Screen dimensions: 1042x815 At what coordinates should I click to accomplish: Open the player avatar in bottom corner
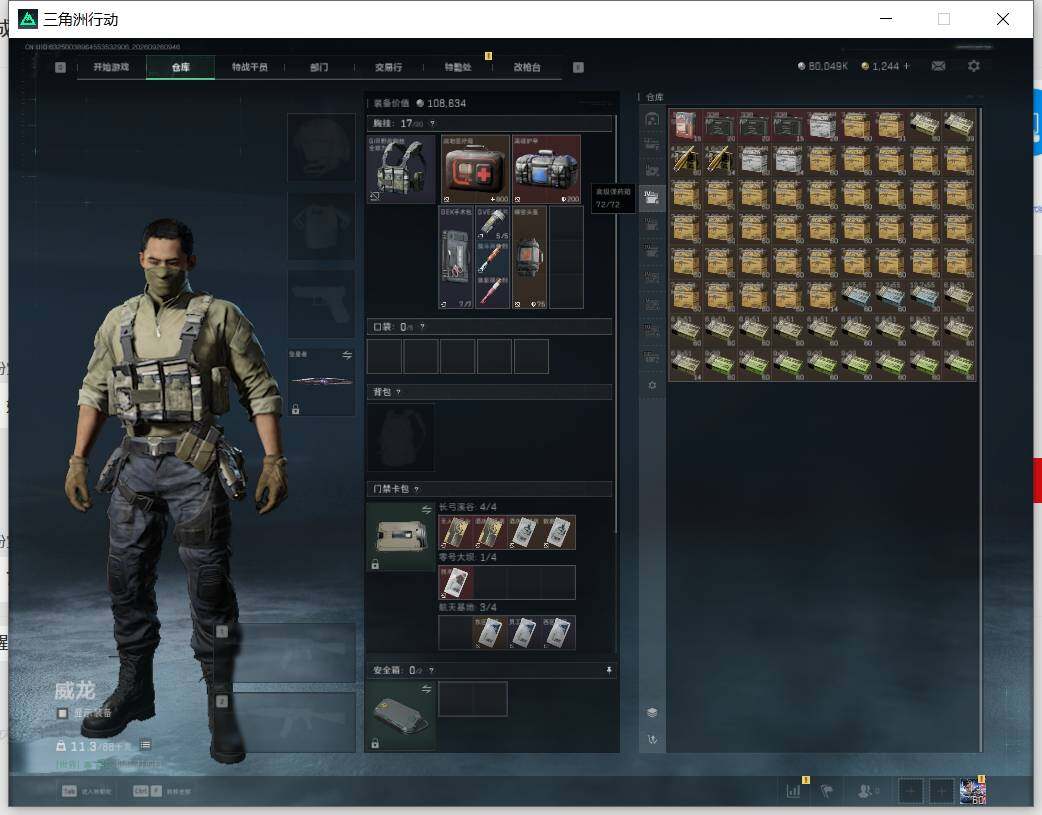point(973,791)
